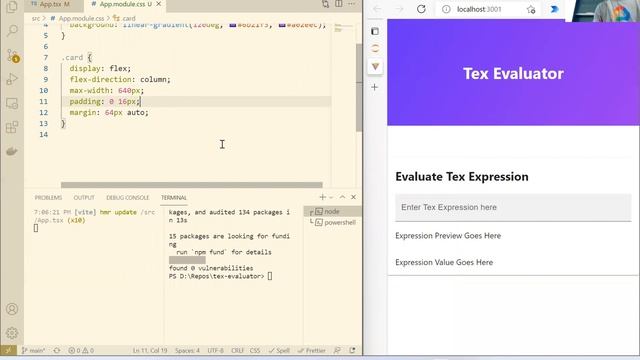Refresh the localhost browser page
Image resolution: width=640 pixels, height=360 pixels.
point(421,9)
